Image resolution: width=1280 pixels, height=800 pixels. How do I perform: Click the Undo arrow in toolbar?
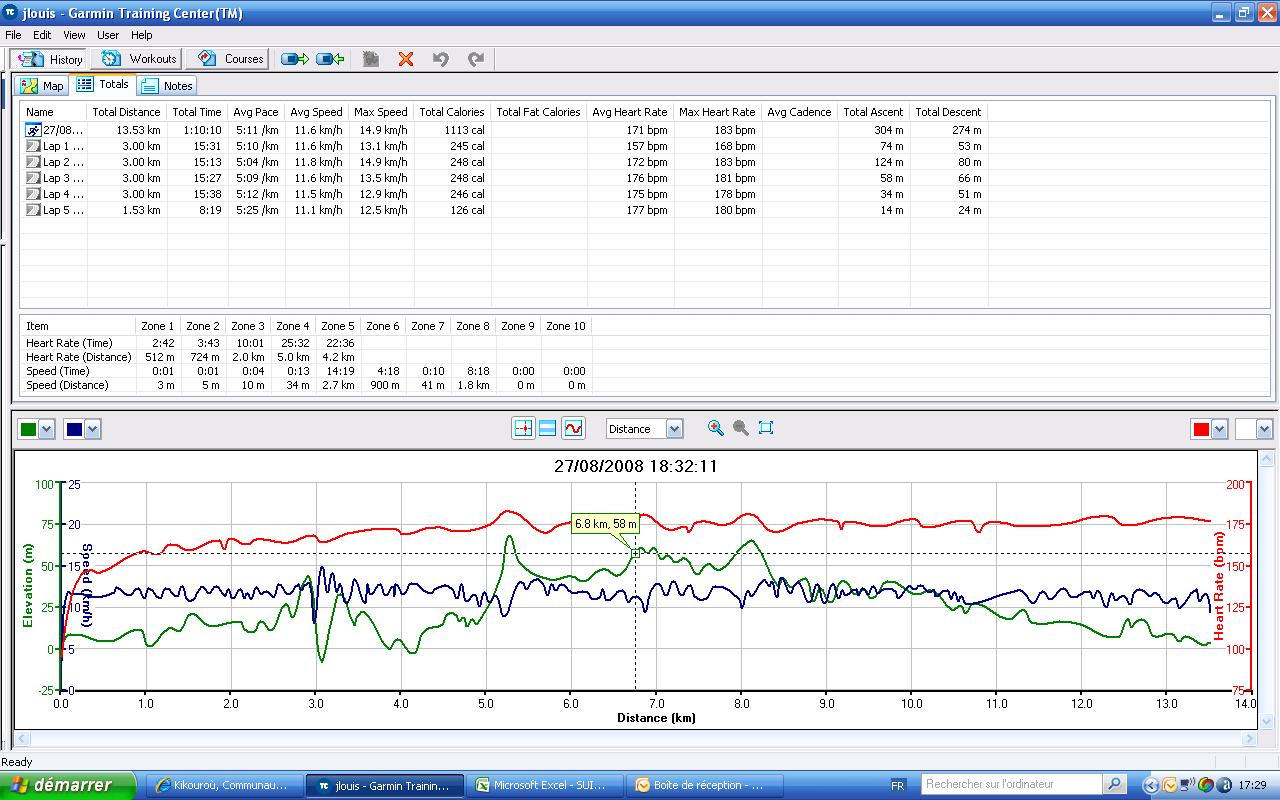[x=440, y=59]
